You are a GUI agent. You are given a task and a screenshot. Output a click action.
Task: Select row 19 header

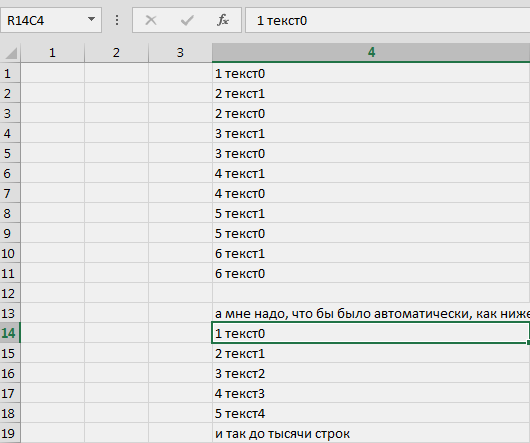[x=10, y=433]
